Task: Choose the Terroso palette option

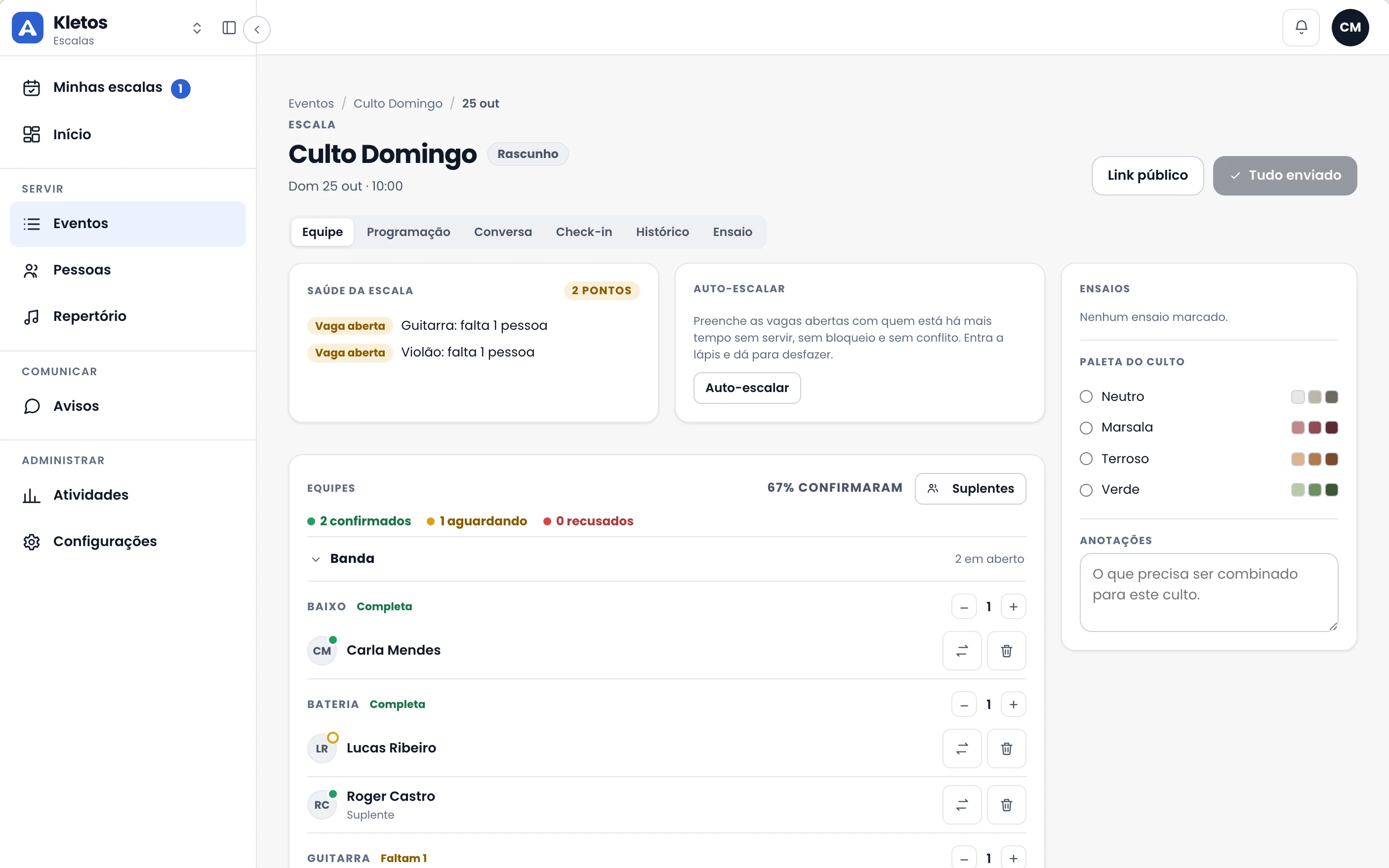Action: point(1086,459)
